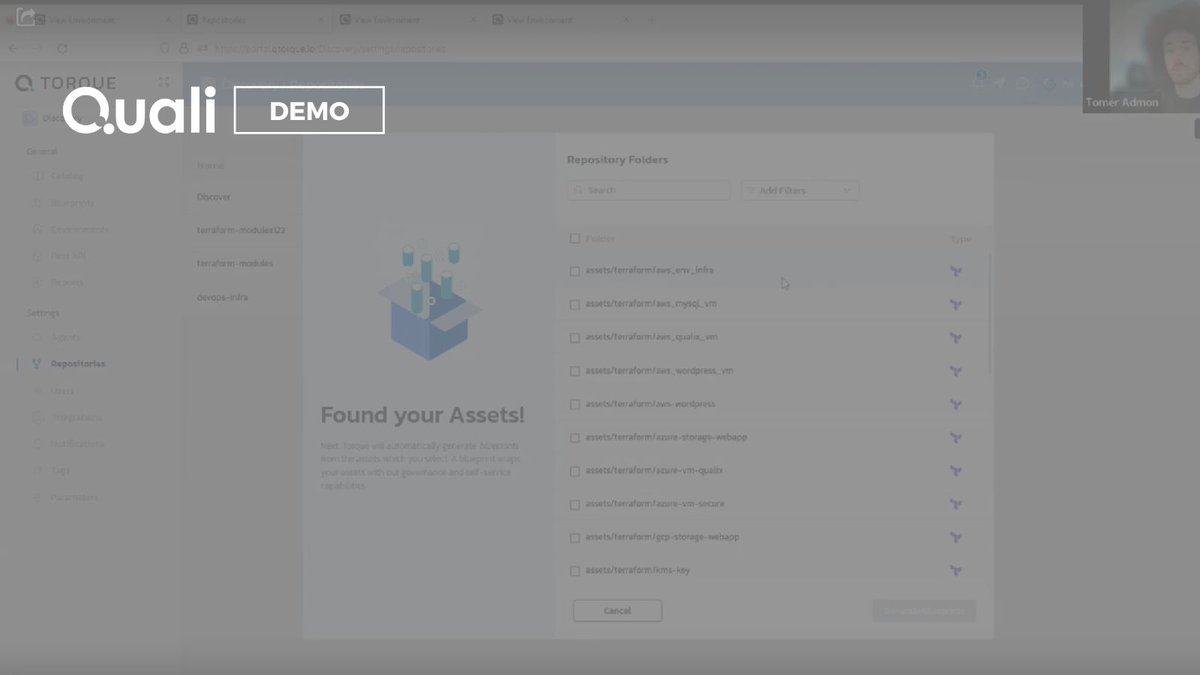Go to Blueprints in the sidebar

pyautogui.click(x=72, y=203)
